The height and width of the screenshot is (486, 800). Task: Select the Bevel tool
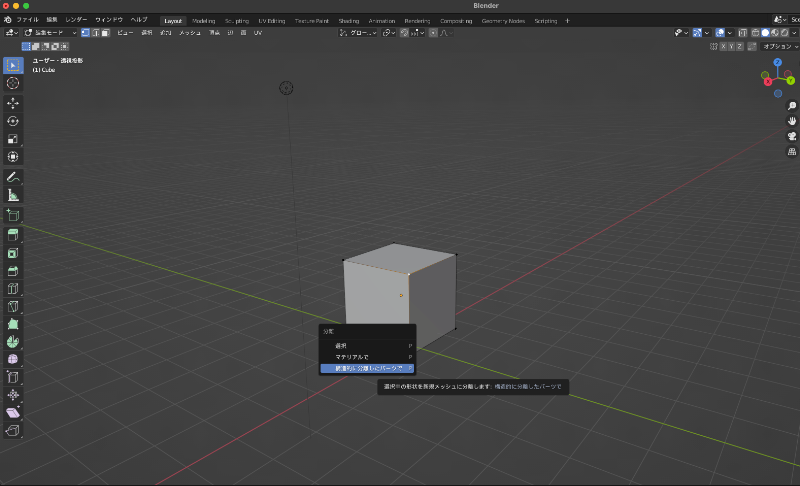pos(13,271)
